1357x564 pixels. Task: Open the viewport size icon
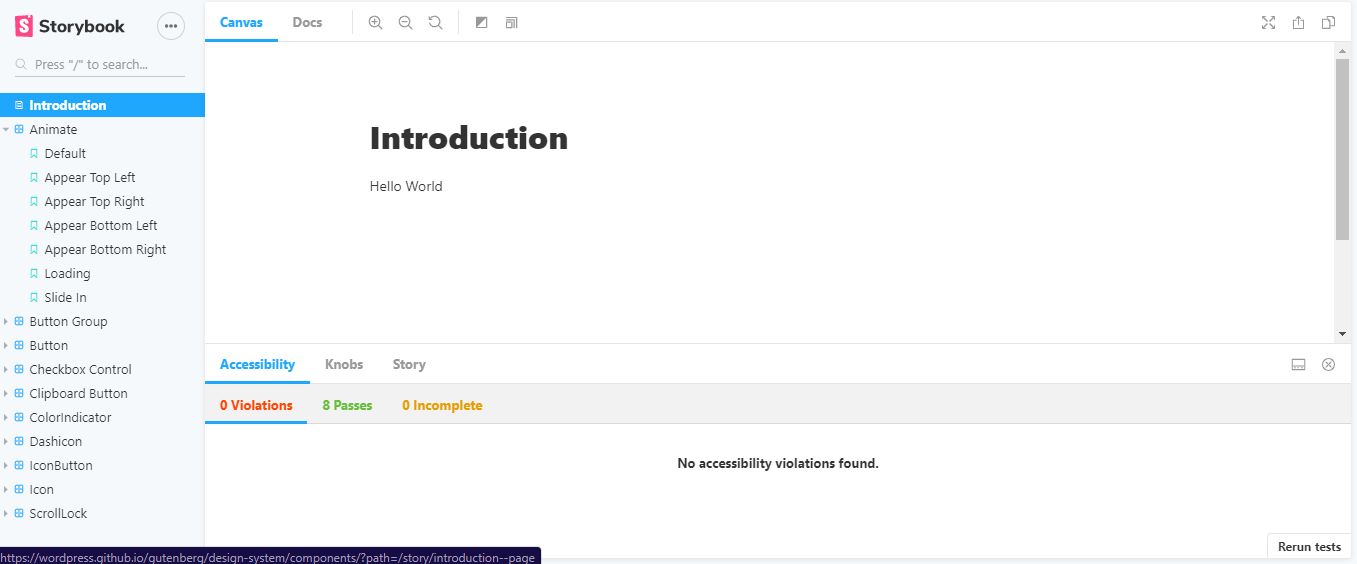[x=511, y=22]
